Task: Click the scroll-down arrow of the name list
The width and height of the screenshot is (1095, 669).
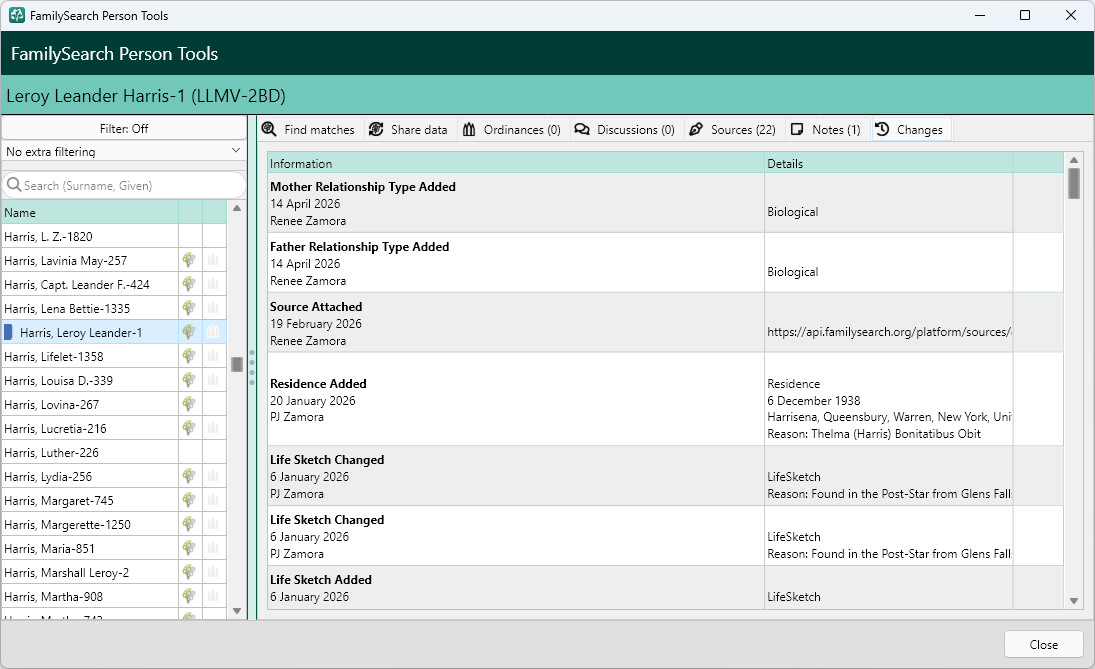Action: tap(237, 611)
